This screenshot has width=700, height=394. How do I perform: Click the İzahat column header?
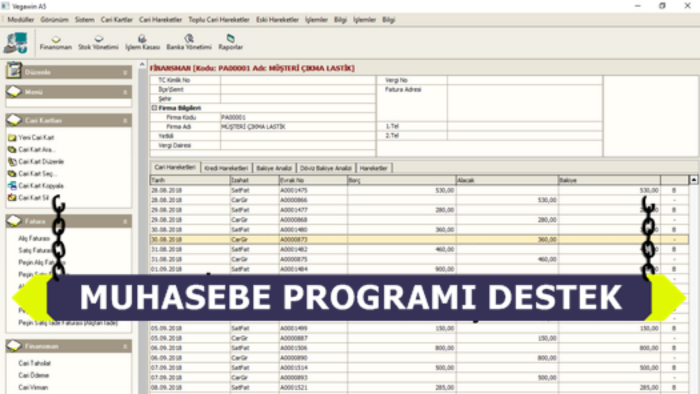(254, 180)
